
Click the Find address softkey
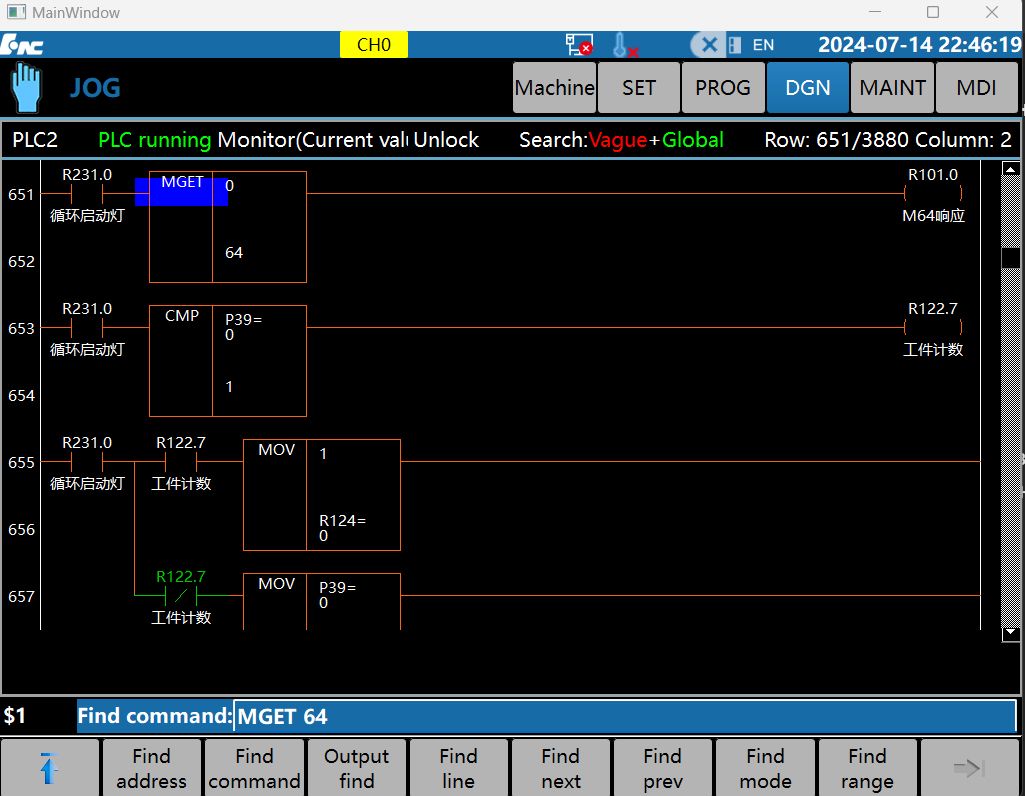click(152, 768)
